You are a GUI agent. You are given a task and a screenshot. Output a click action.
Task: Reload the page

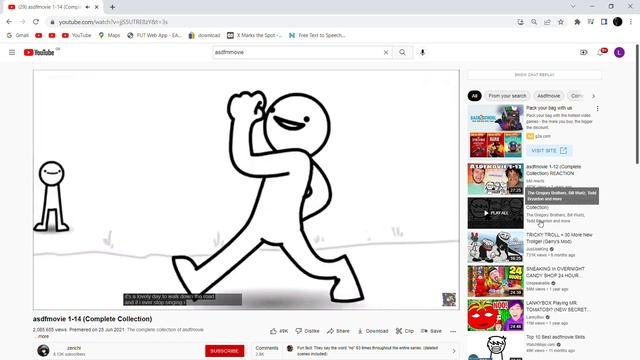[x=36, y=22]
